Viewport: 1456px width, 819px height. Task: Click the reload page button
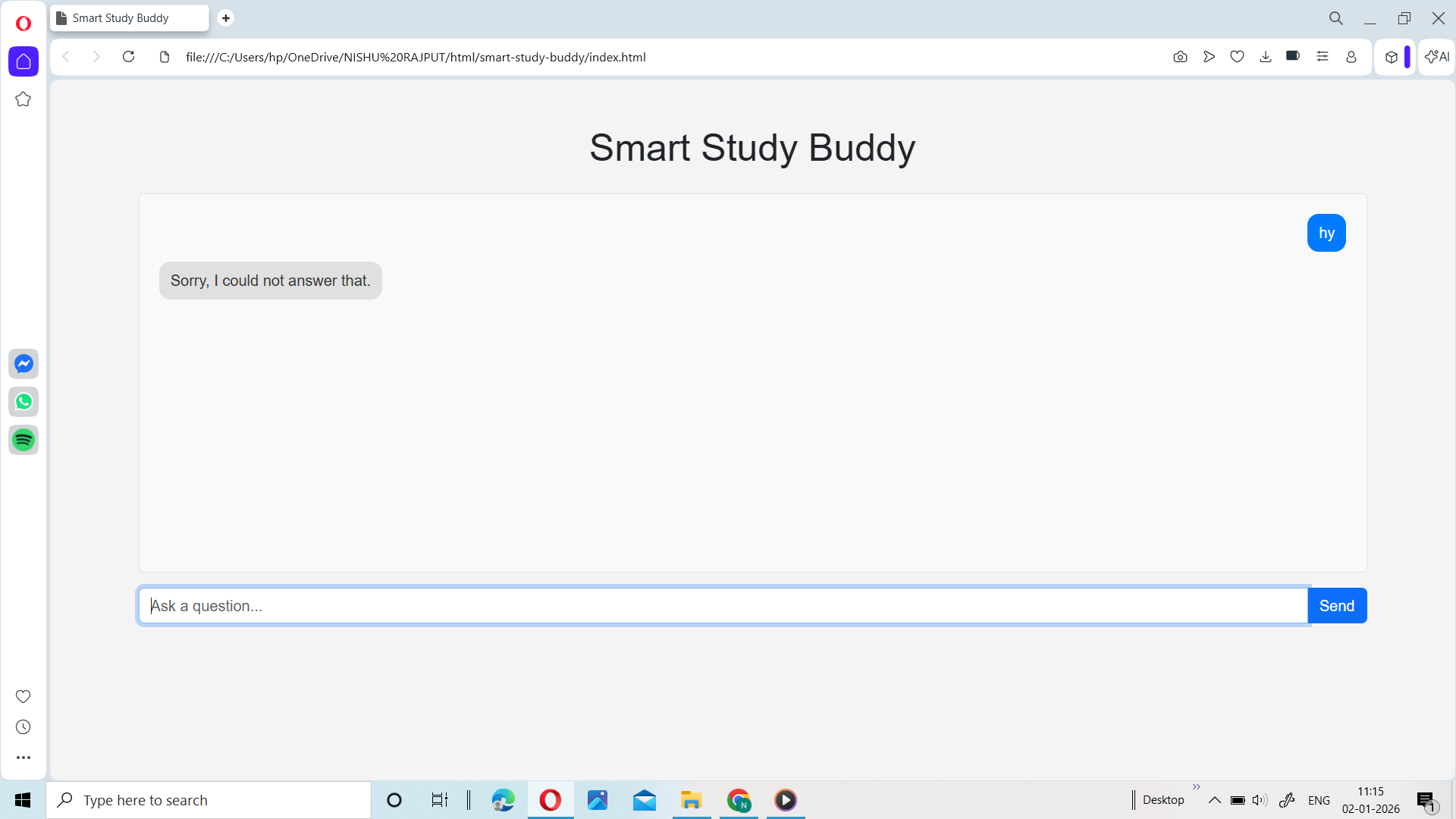[x=128, y=57]
